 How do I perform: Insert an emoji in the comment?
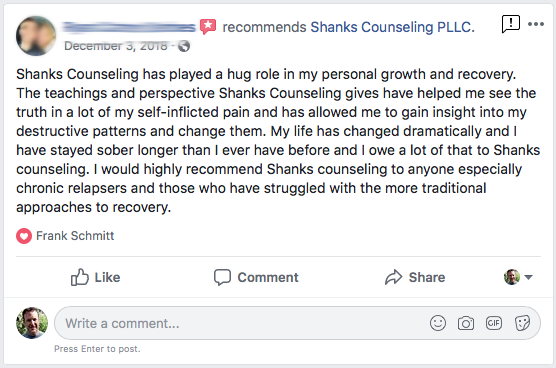click(438, 323)
